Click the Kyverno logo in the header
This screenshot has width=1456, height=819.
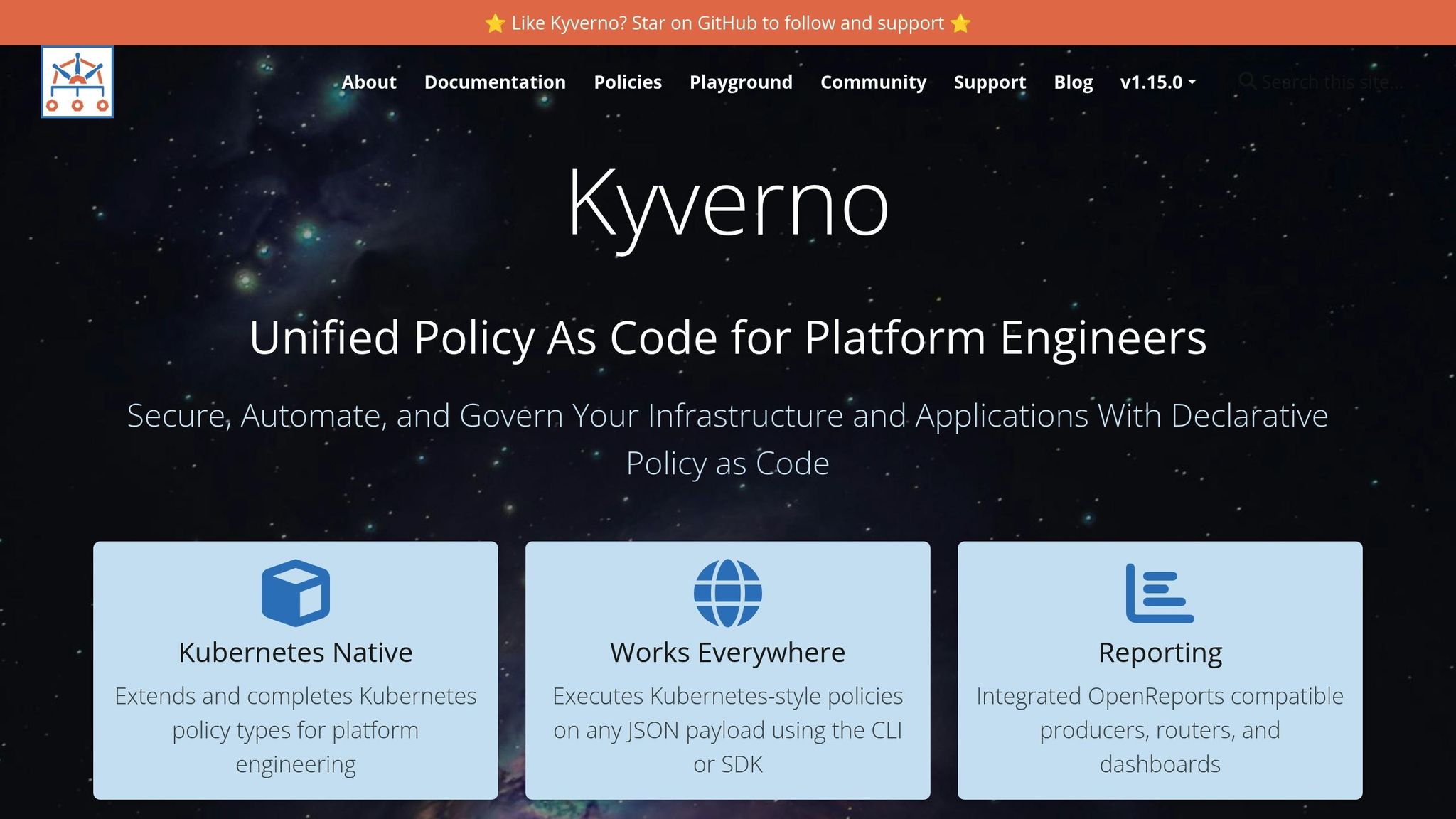[x=77, y=81]
